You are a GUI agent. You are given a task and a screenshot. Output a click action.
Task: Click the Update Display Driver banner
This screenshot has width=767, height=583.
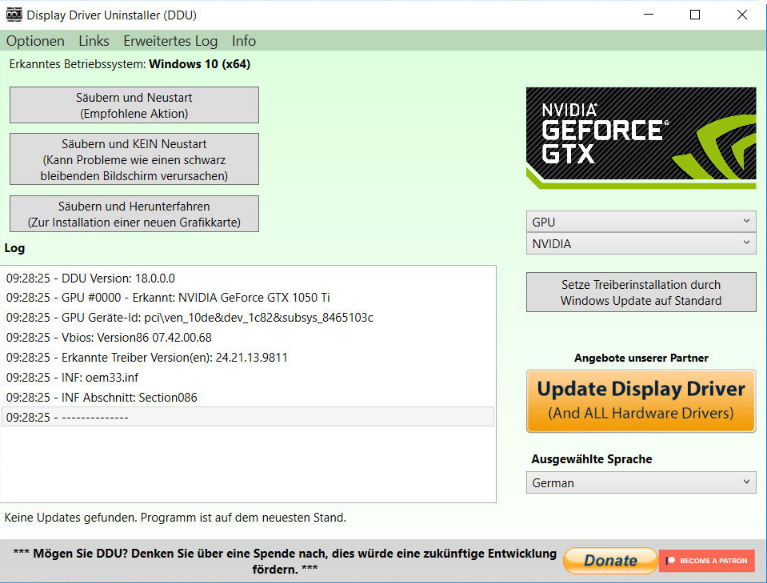[x=641, y=401]
